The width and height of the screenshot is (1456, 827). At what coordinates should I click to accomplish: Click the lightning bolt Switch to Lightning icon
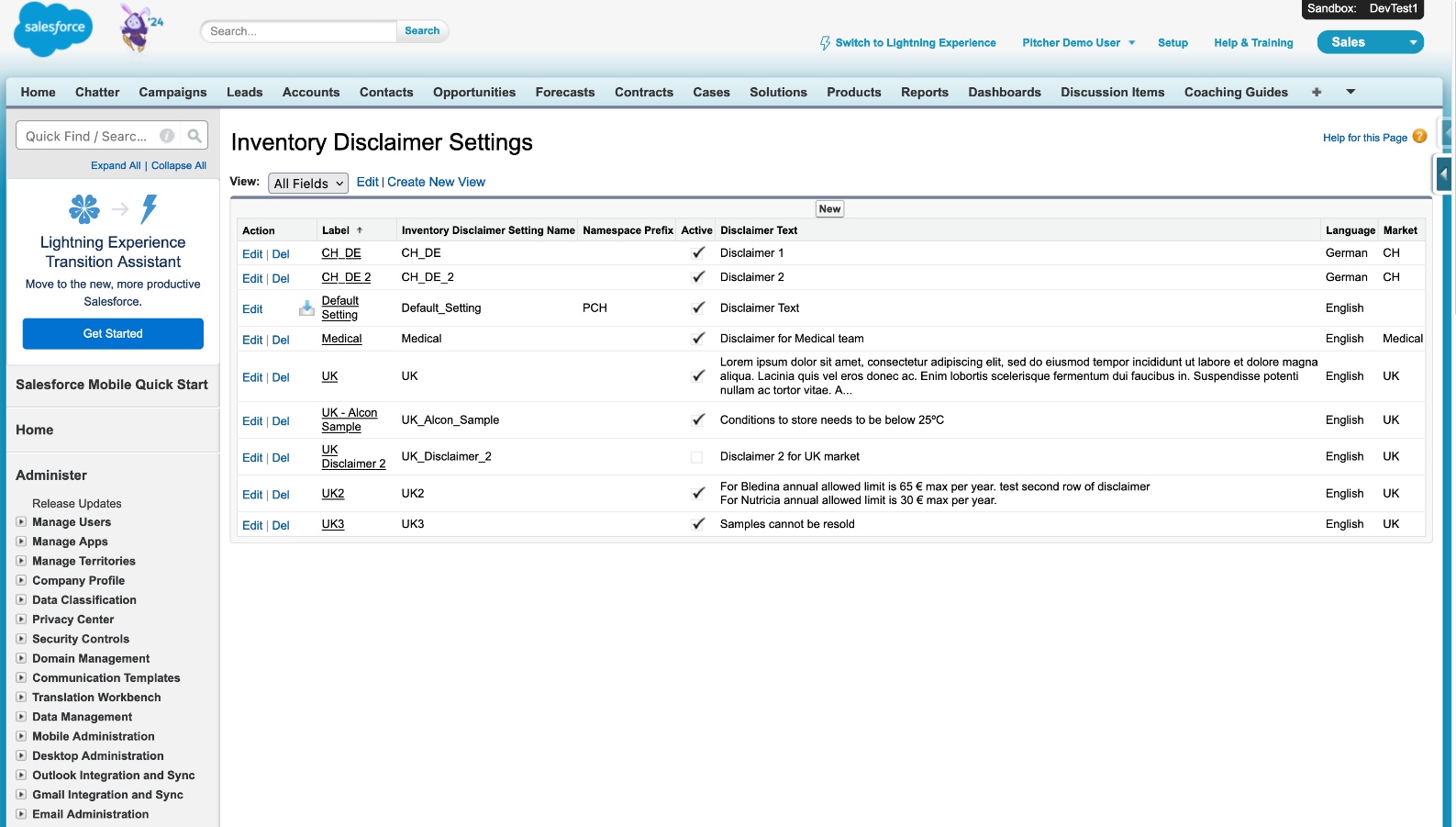click(x=825, y=43)
